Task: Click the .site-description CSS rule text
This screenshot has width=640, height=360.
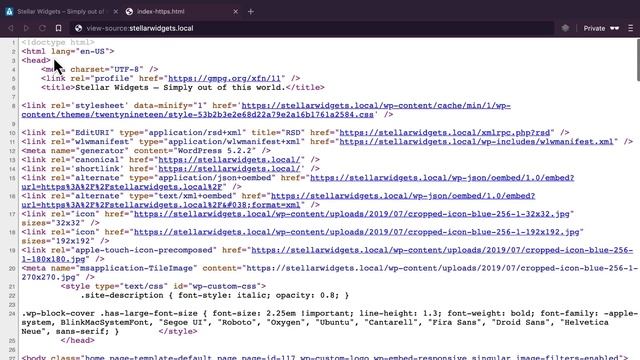Action: (215, 295)
